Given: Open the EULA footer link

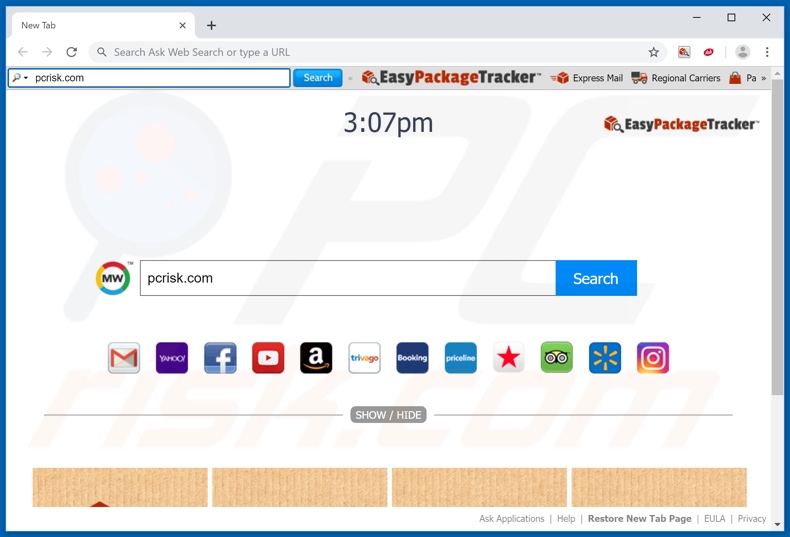Looking at the screenshot, I should (x=714, y=518).
